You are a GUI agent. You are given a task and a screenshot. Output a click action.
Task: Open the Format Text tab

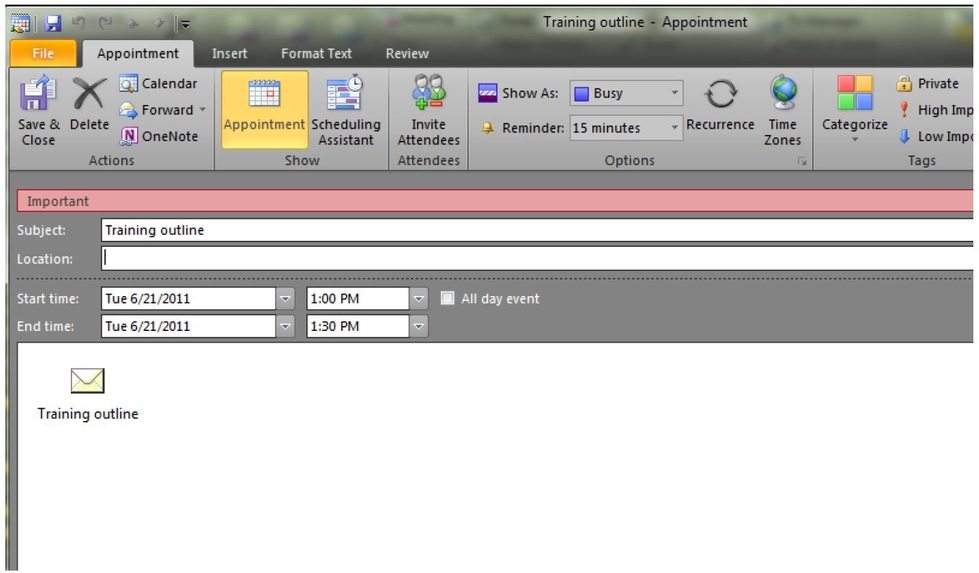tap(316, 54)
